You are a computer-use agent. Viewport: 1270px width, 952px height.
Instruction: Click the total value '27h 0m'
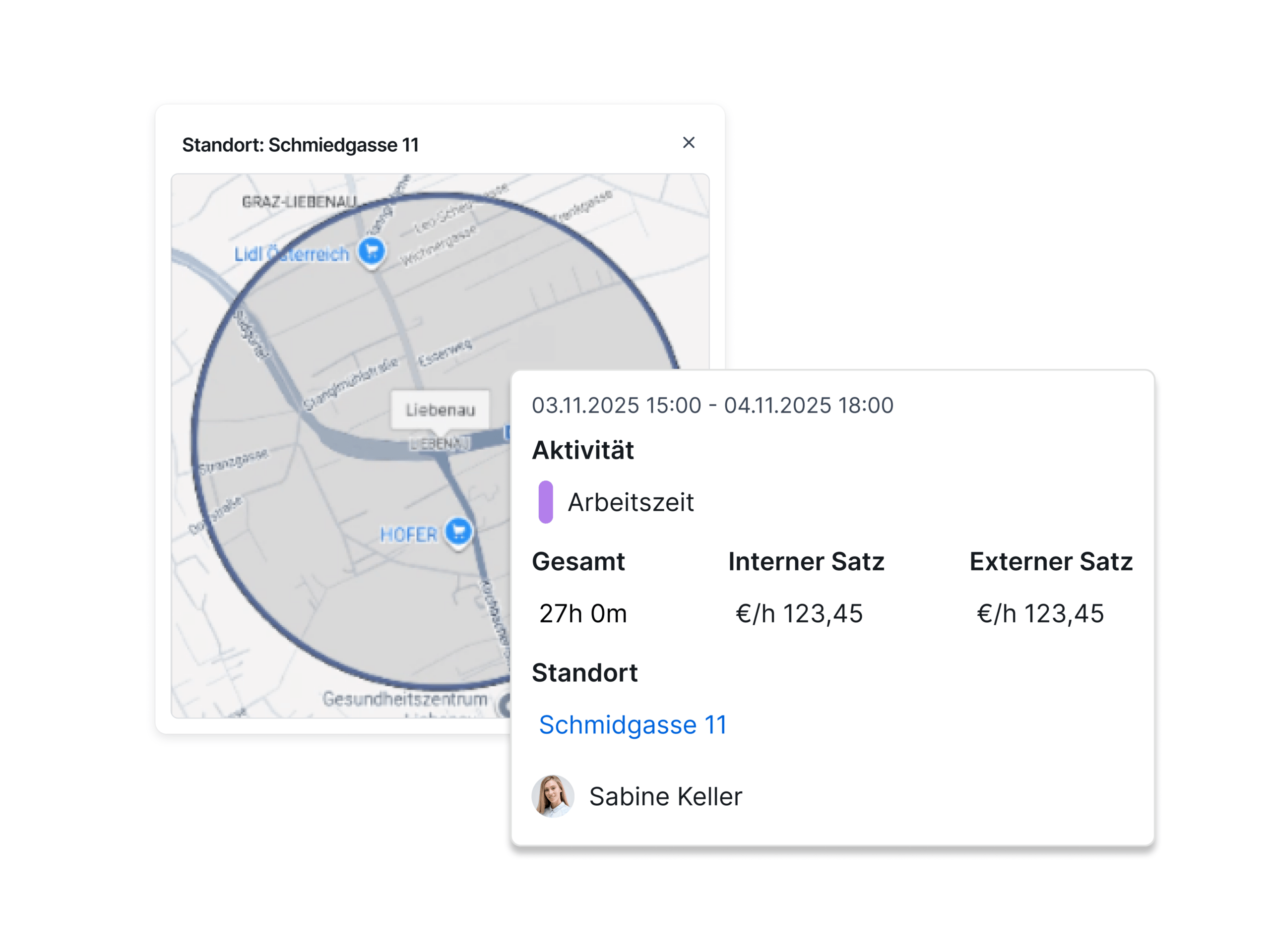pyautogui.click(x=583, y=613)
